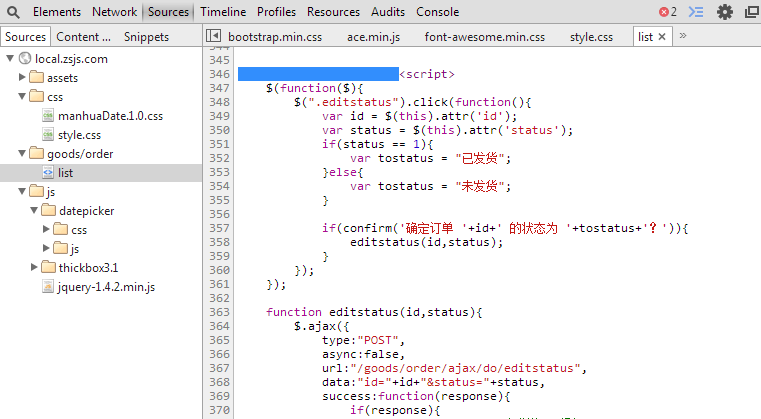This screenshot has width=761, height=419.
Task: Click the search magnifier icon
Action: [x=13, y=12]
